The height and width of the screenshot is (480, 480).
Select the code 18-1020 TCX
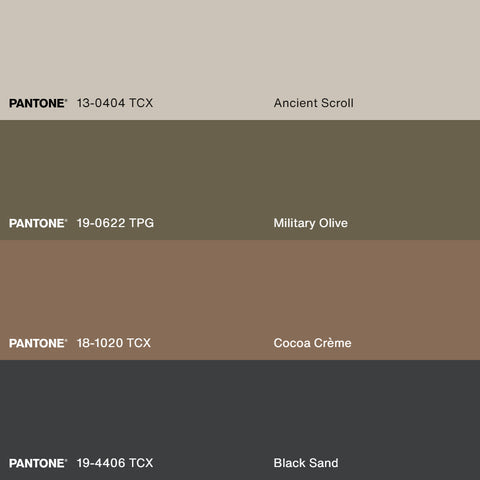[114, 343]
